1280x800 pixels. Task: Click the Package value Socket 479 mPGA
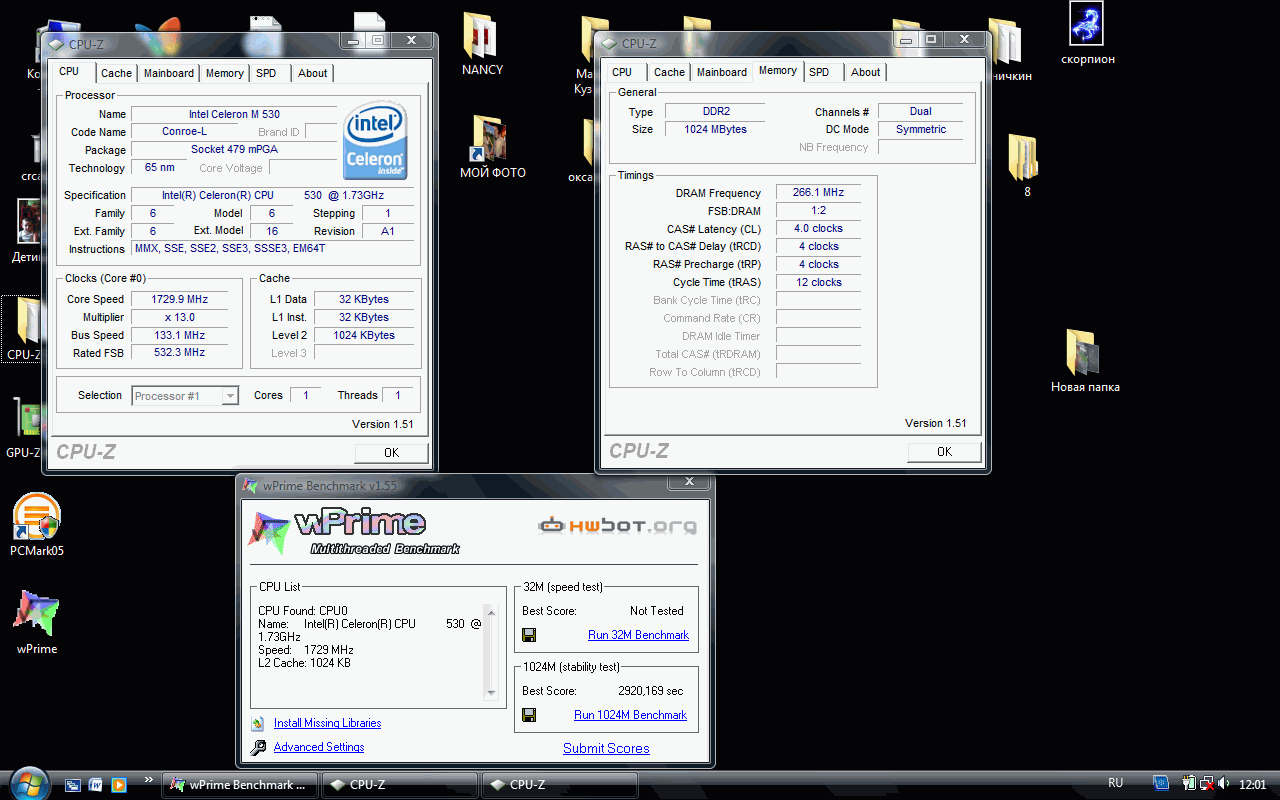pyautogui.click(x=234, y=150)
